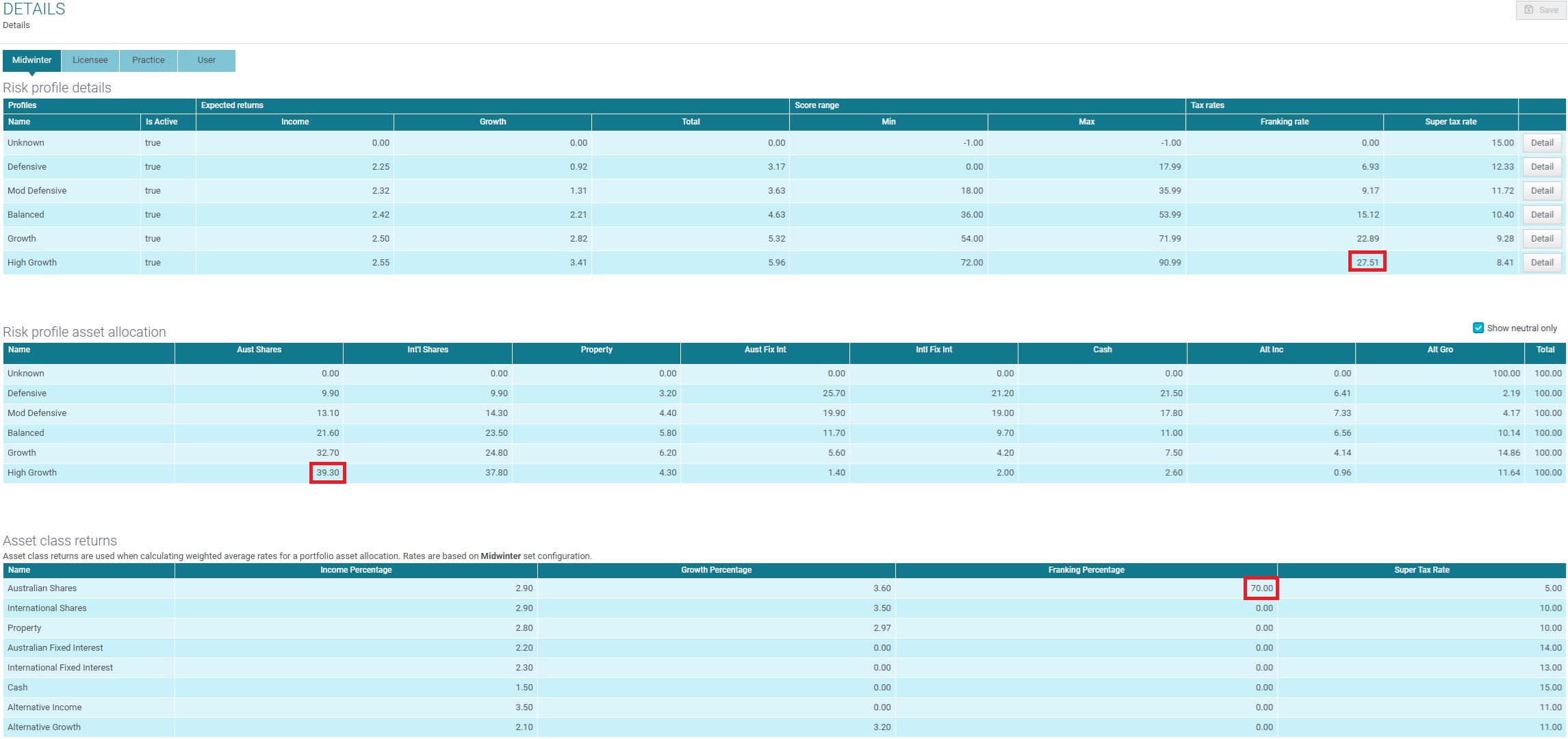Click the Growth Percentage column header
Viewport: 1568px width, 739px height.
coord(716,570)
